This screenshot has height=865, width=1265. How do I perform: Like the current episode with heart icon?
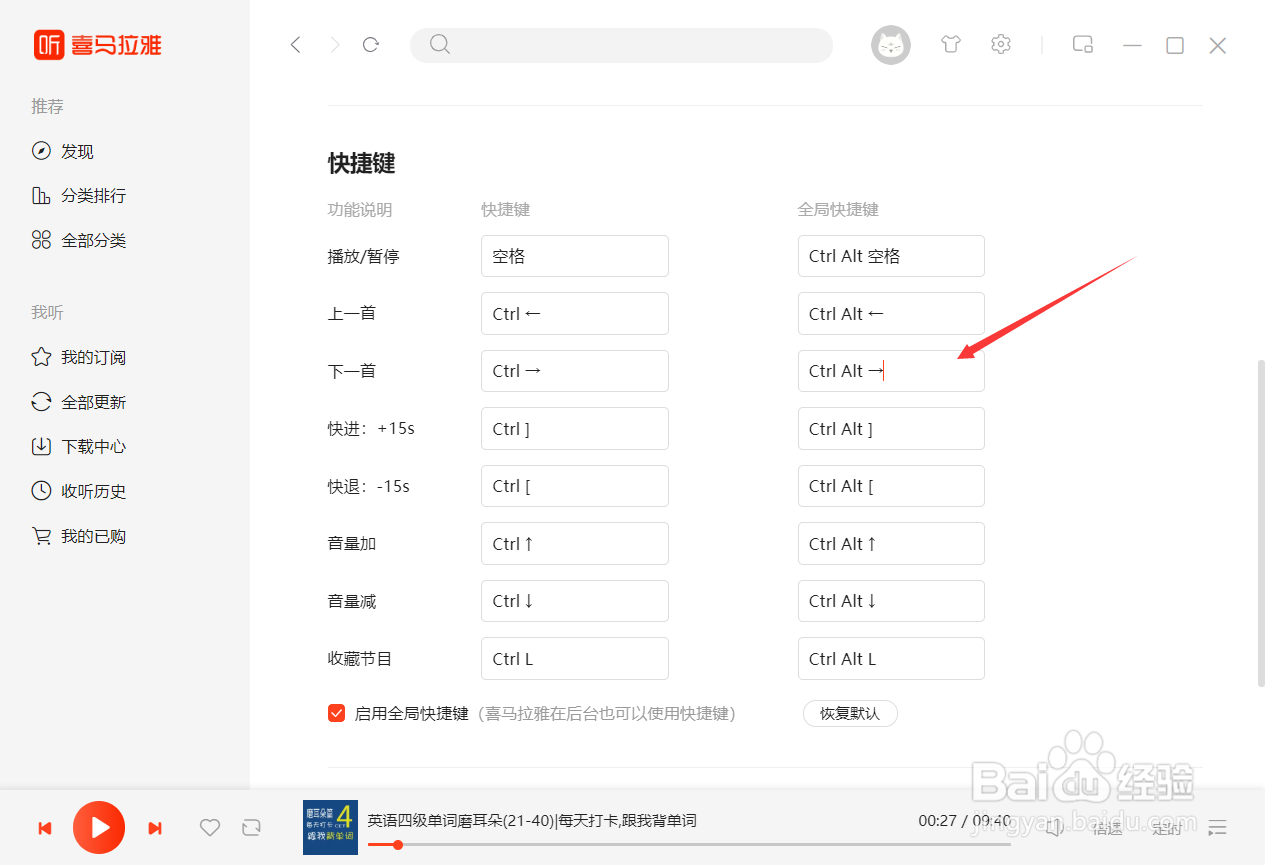point(209,827)
